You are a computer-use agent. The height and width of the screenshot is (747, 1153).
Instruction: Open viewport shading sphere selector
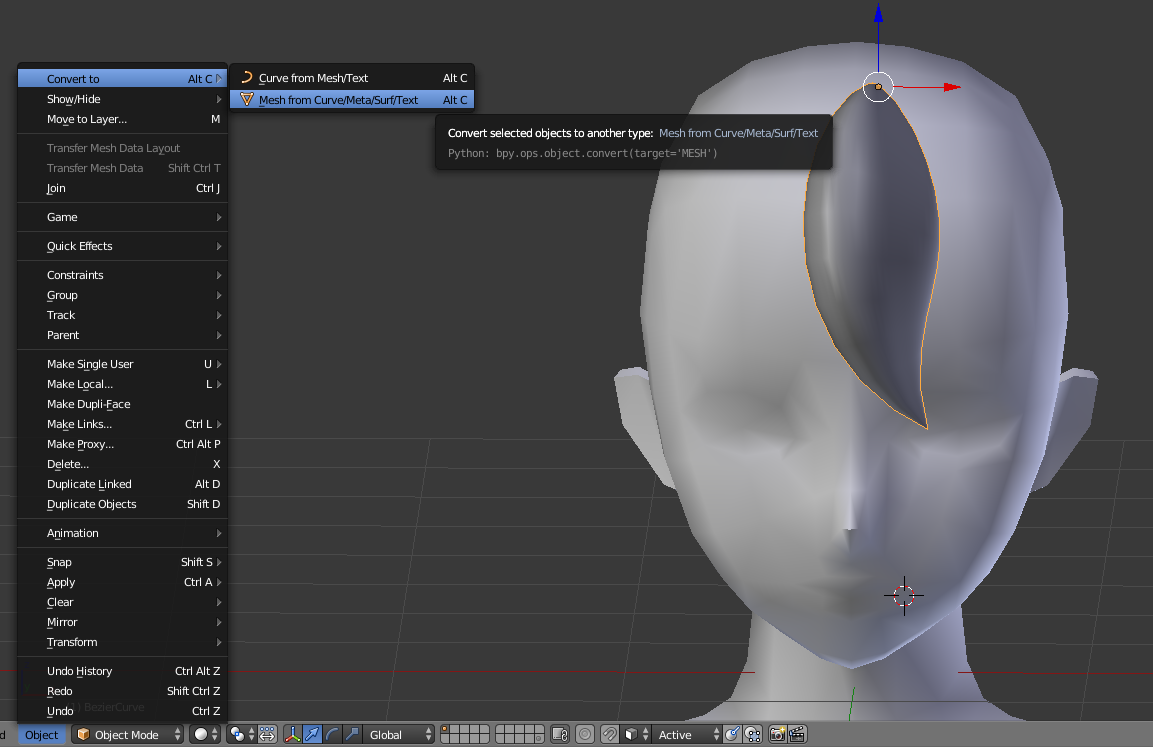pyautogui.click(x=204, y=735)
